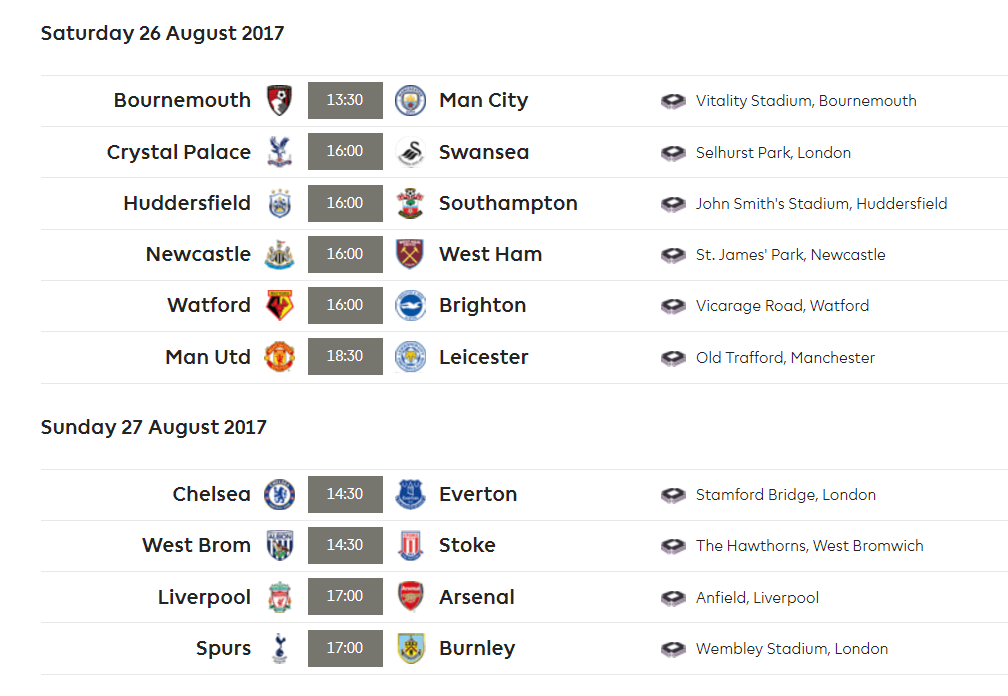The height and width of the screenshot is (696, 1008).
Task: Select the Man Utd club badge
Action: [x=279, y=357]
